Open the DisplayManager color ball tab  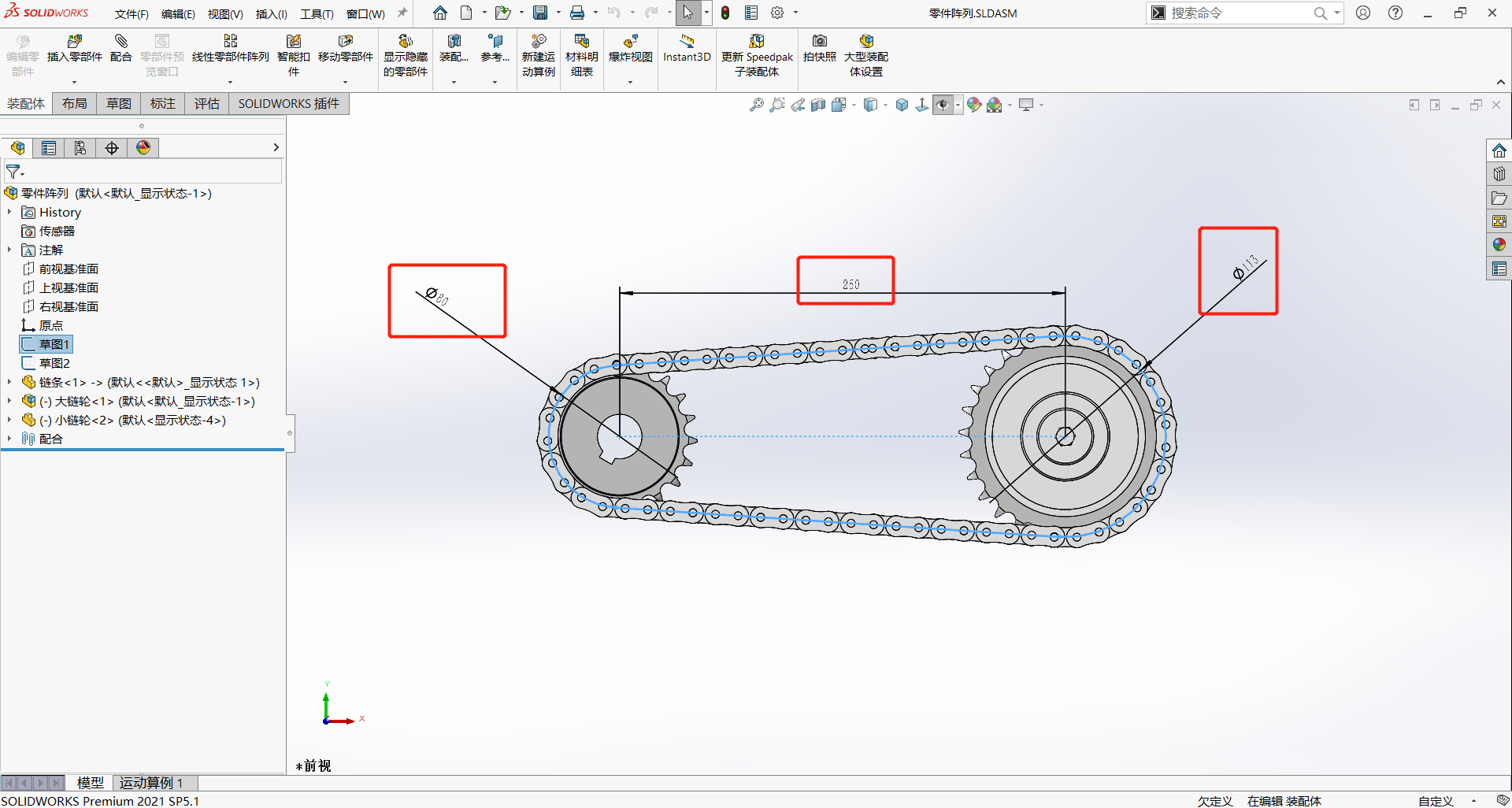point(143,148)
